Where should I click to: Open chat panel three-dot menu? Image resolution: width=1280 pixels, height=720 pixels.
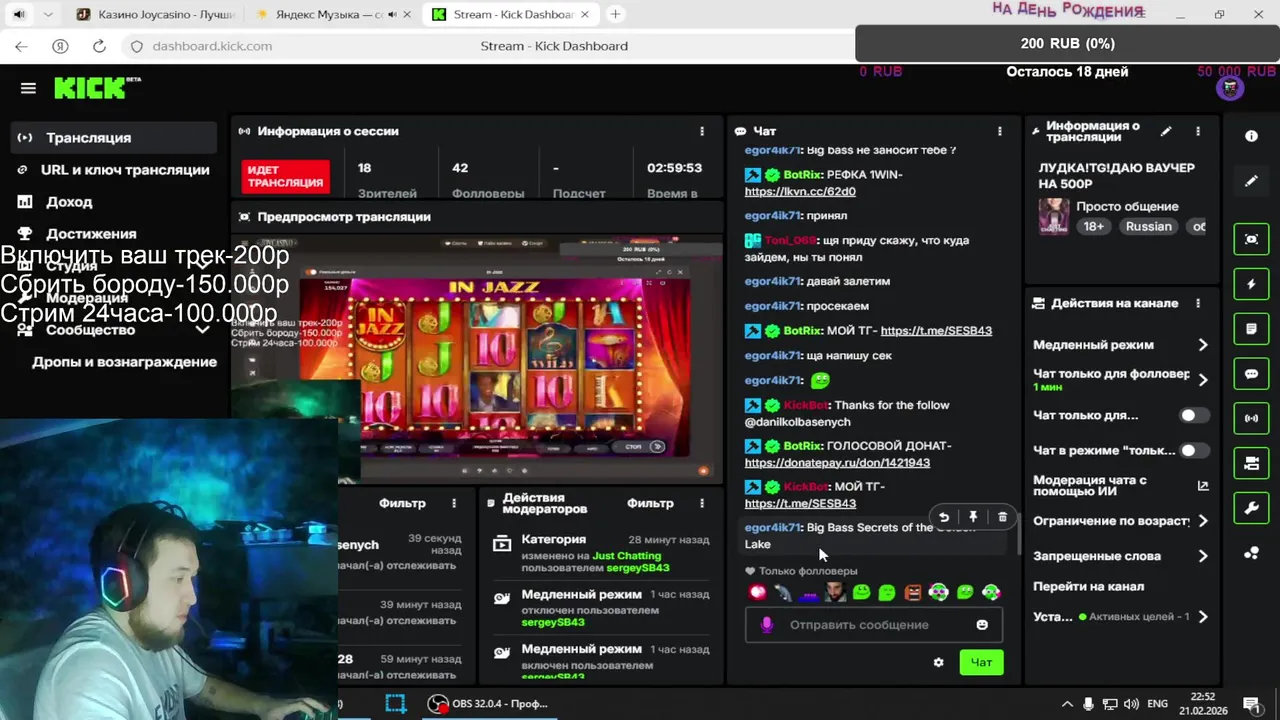coord(999,131)
